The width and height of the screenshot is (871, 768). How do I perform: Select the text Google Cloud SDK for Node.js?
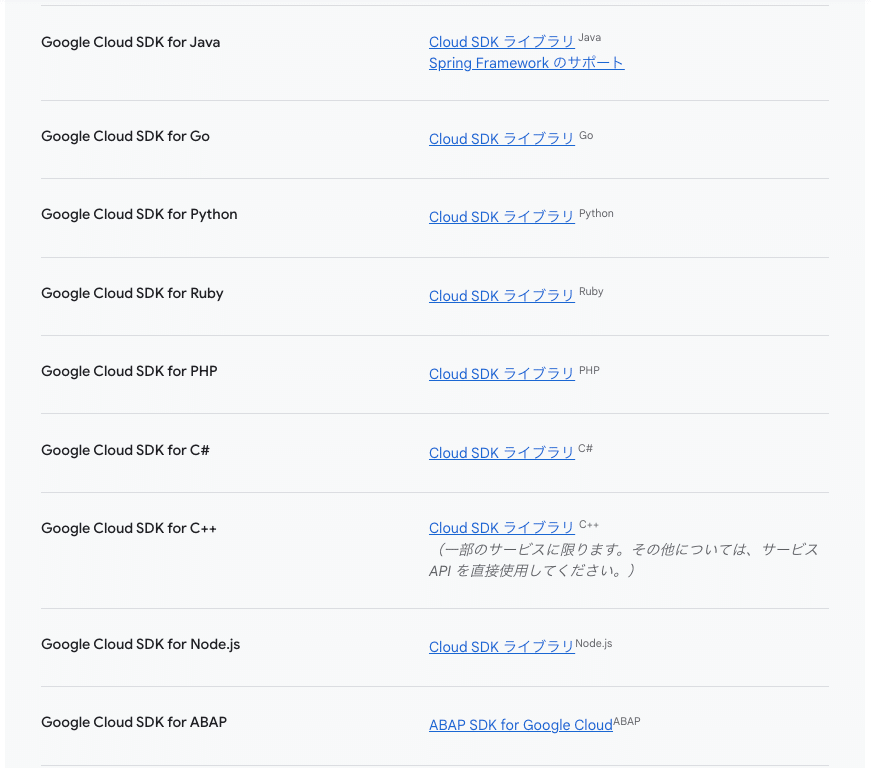click(141, 644)
